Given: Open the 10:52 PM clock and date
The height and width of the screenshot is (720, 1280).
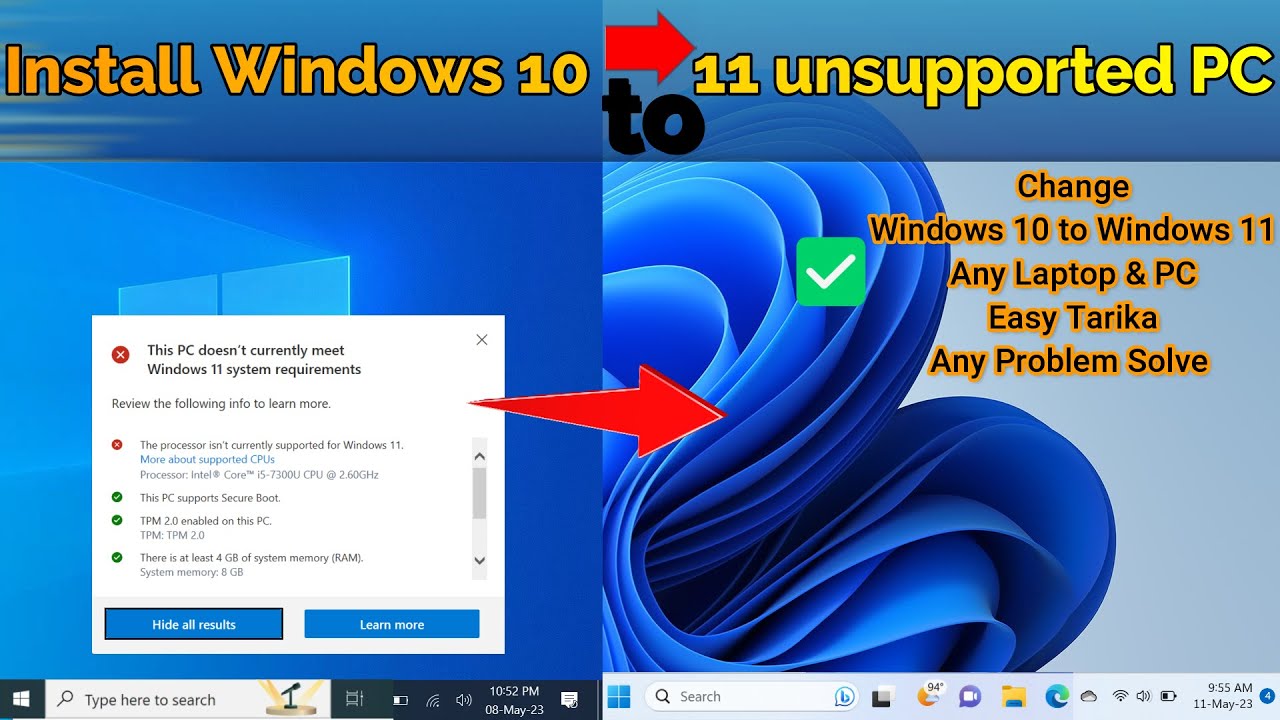Looking at the screenshot, I should [x=514, y=700].
